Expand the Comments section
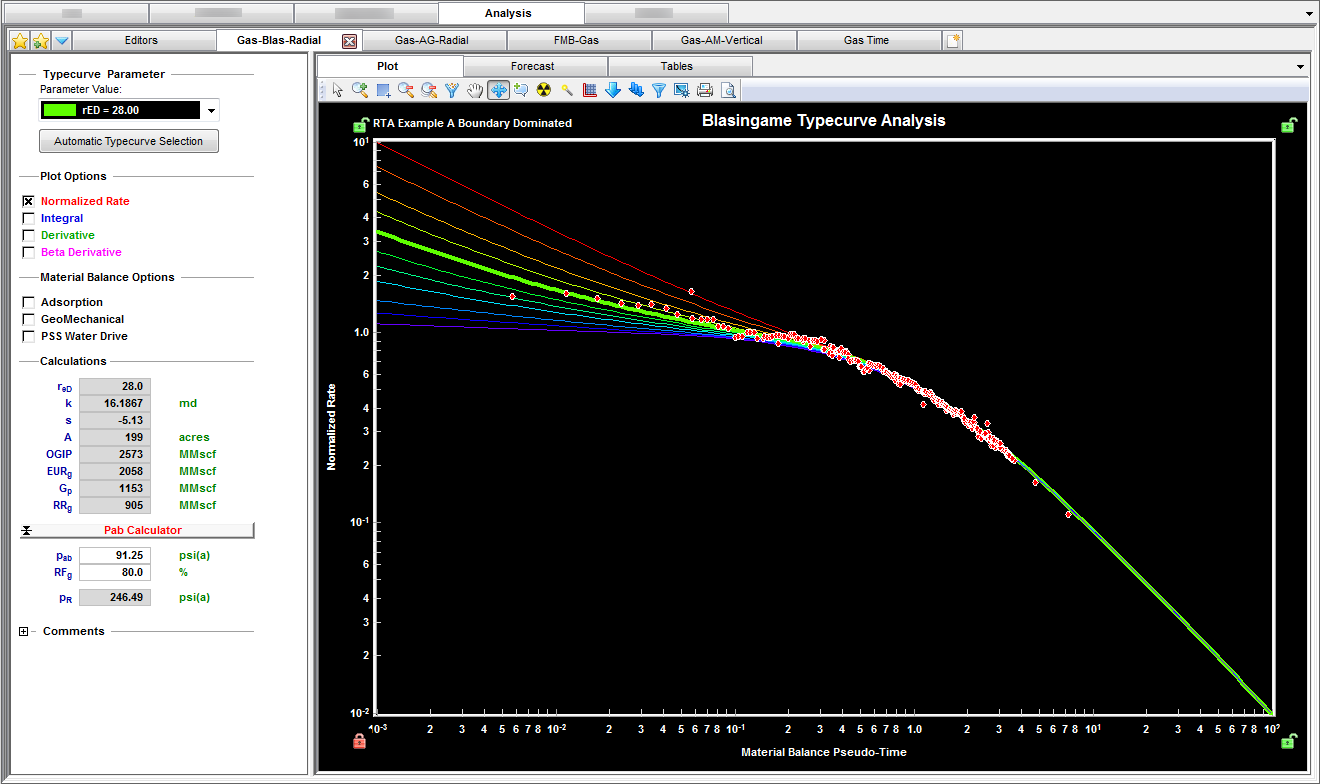Screen dimensions: 1320x784 [25, 631]
